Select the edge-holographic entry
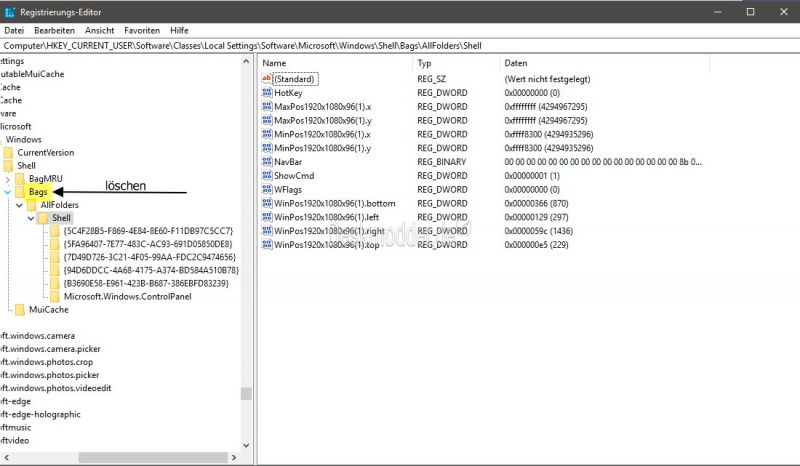This screenshot has width=800, height=466. click(41, 414)
